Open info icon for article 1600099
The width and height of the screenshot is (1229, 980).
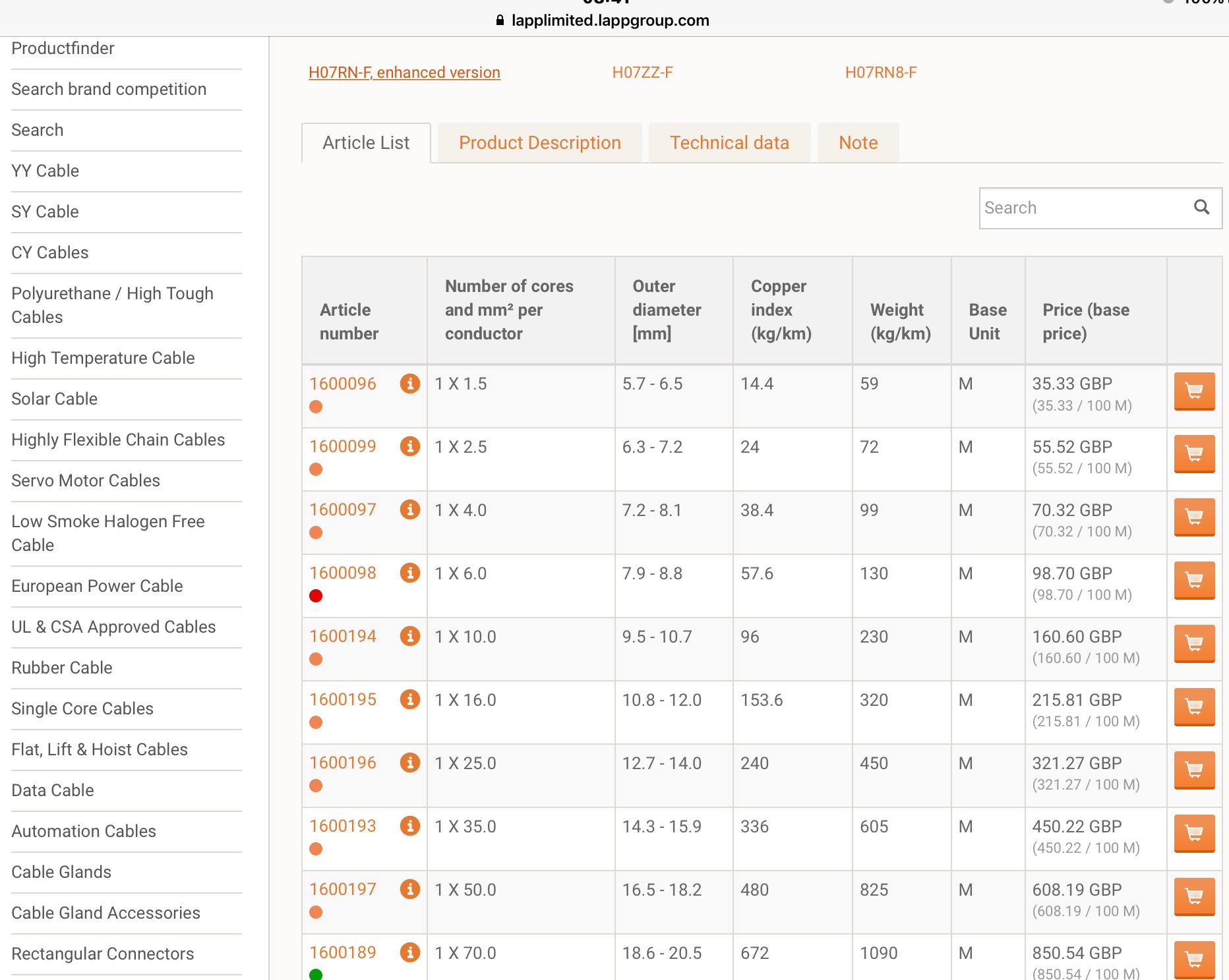pos(410,446)
